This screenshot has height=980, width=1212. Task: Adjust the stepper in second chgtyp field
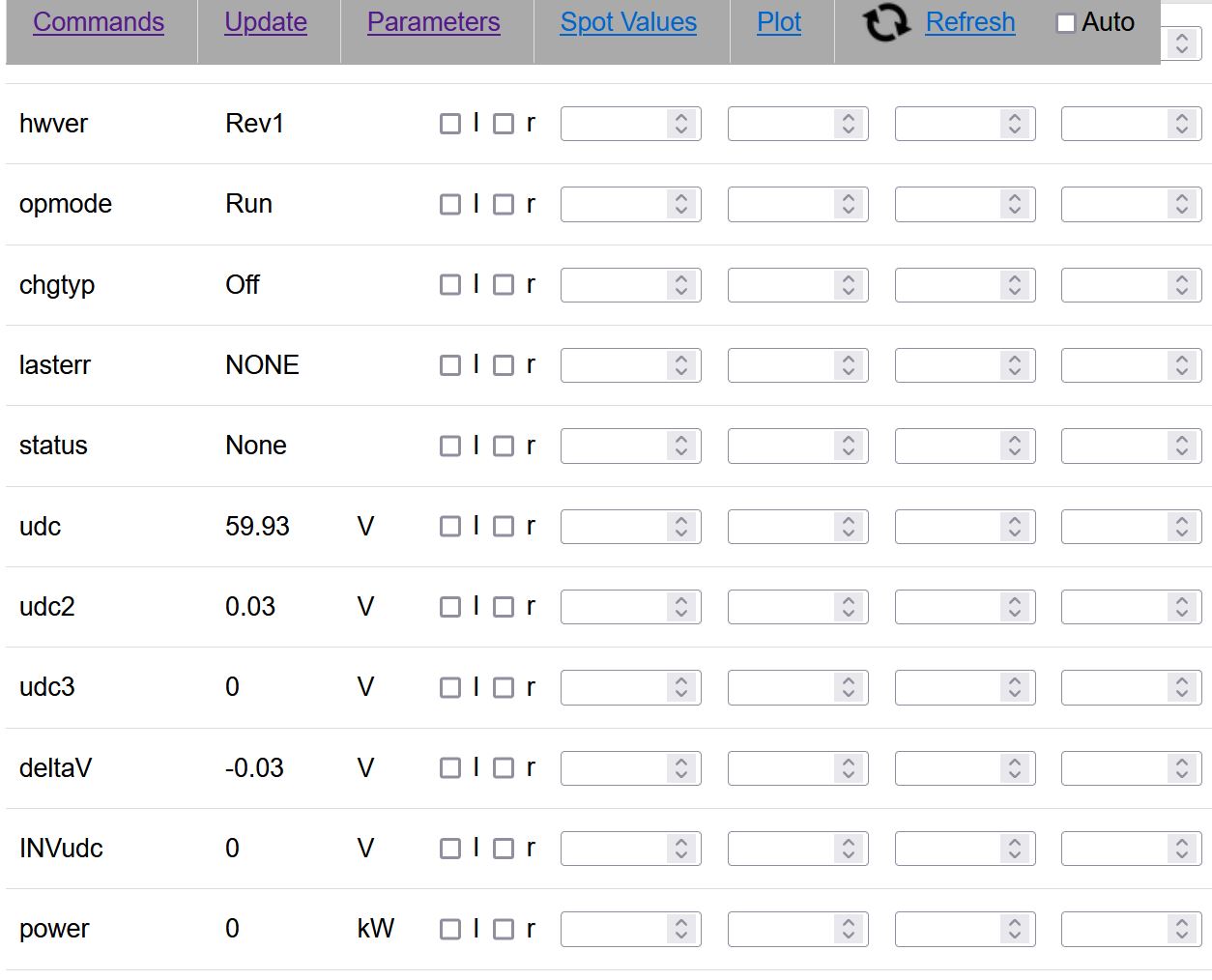coord(849,285)
